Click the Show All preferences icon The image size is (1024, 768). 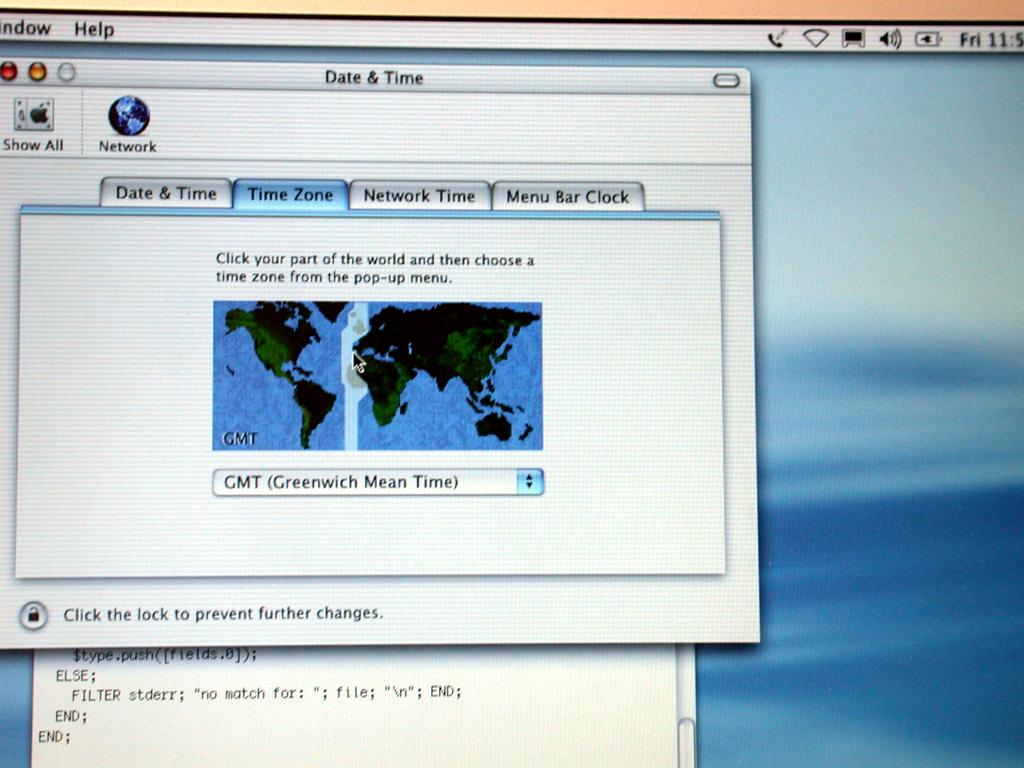pyautogui.click(x=33, y=124)
